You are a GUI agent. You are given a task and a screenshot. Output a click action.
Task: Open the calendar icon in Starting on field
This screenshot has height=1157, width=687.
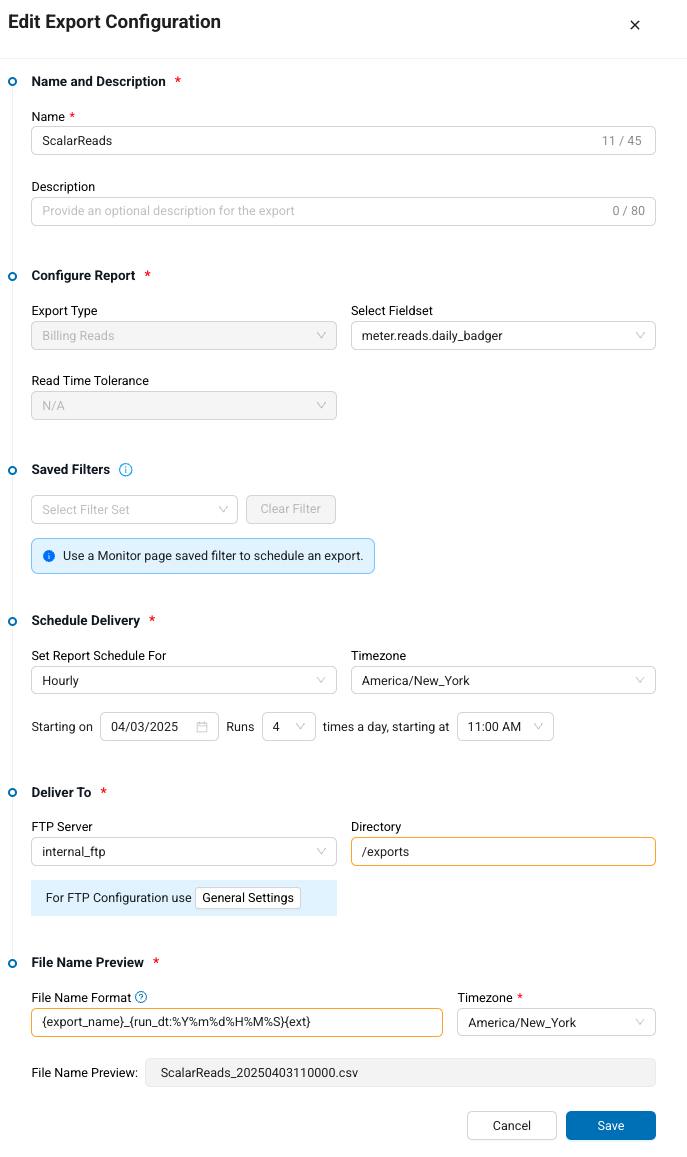201,727
